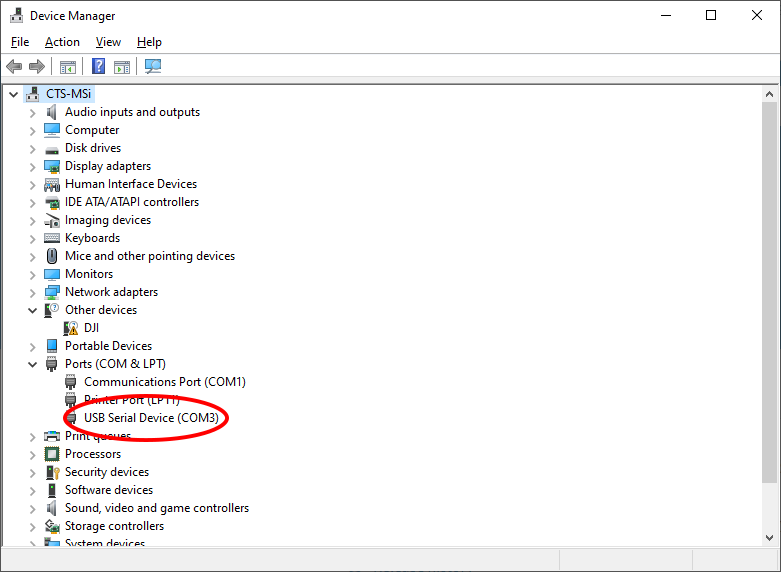The width and height of the screenshot is (781, 572).
Task: Expand the Disk drives category
Action: [32, 149]
